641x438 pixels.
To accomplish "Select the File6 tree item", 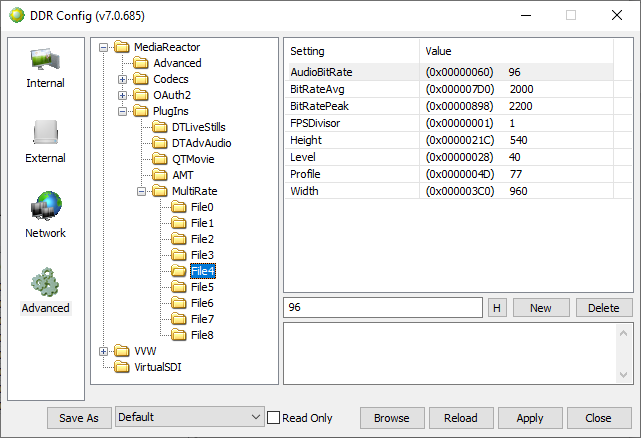I will pos(202,303).
